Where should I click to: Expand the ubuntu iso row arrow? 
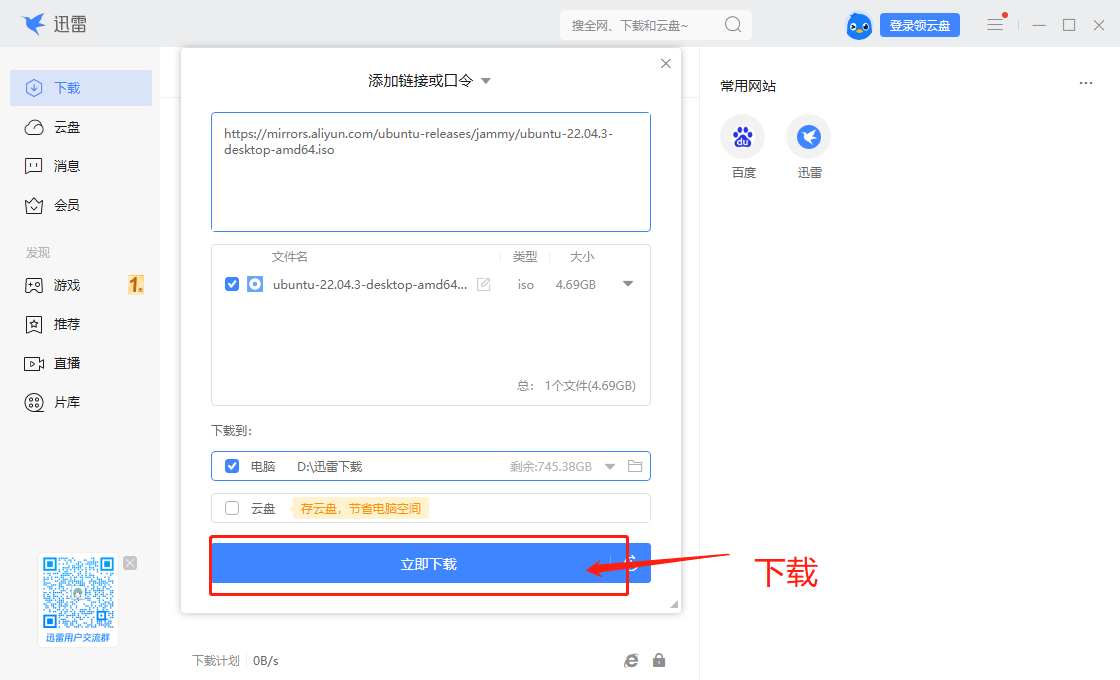click(x=628, y=284)
